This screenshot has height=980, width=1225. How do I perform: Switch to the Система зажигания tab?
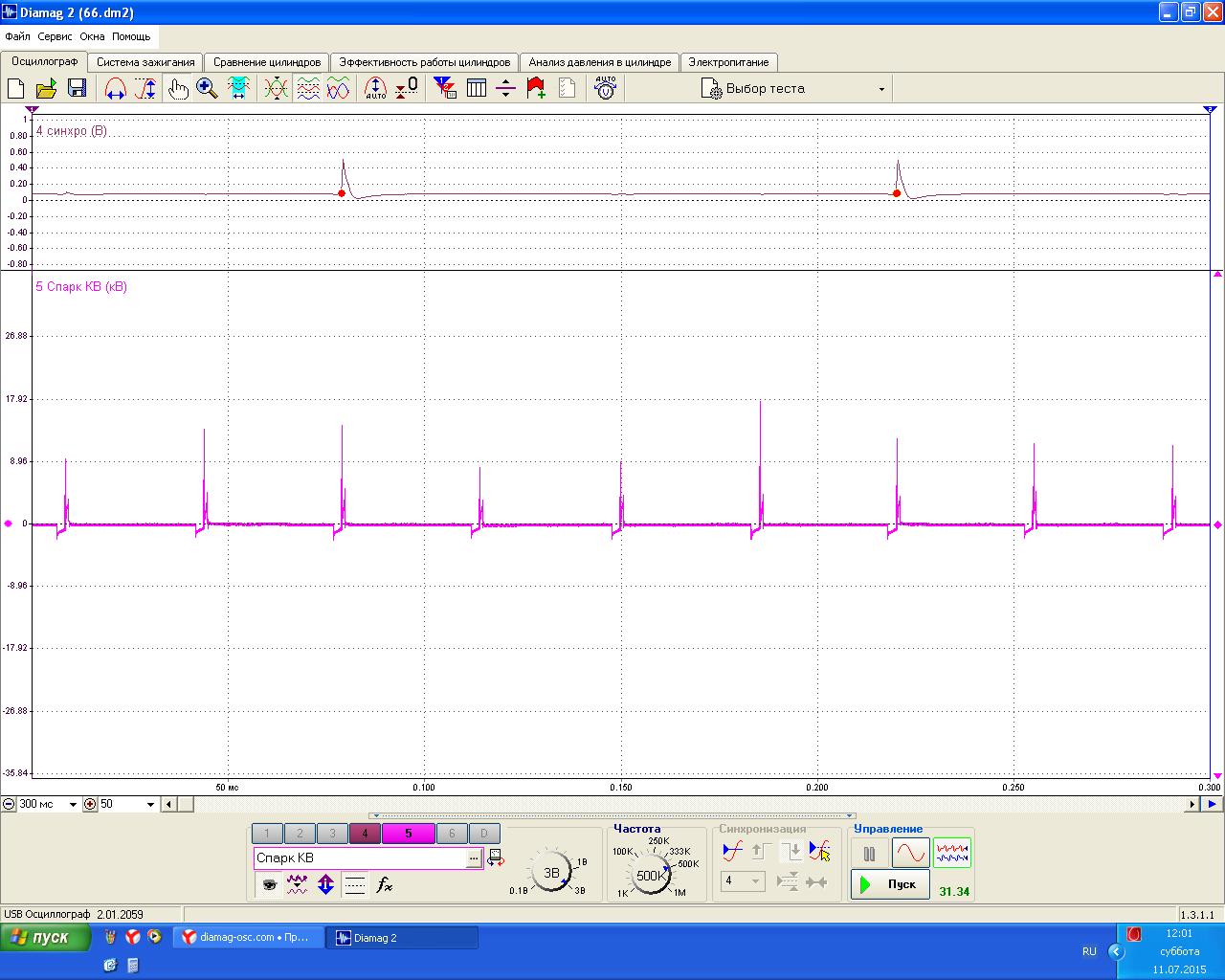pyautogui.click(x=145, y=62)
